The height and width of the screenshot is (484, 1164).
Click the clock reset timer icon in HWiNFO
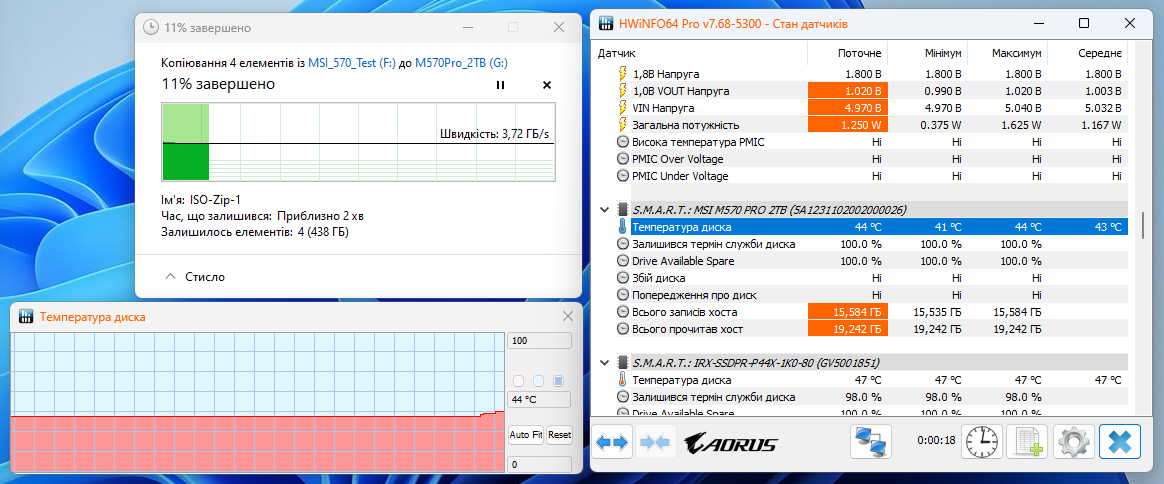pos(982,443)
